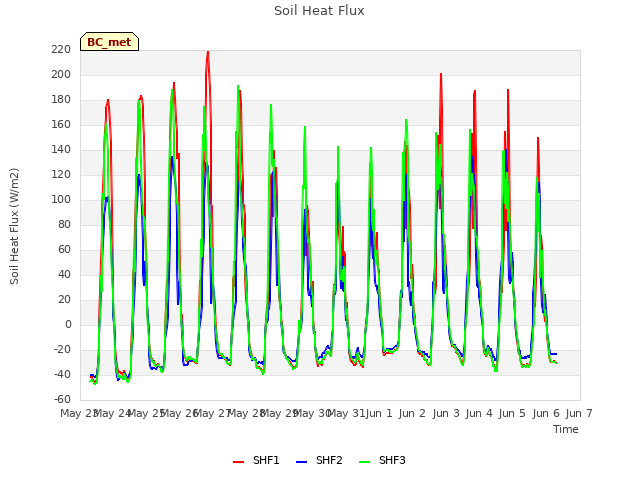Viewport: 640px width, 480px height.
Task: Click the Jun 4 x-axis tick label
Action: tap(479, 413)
